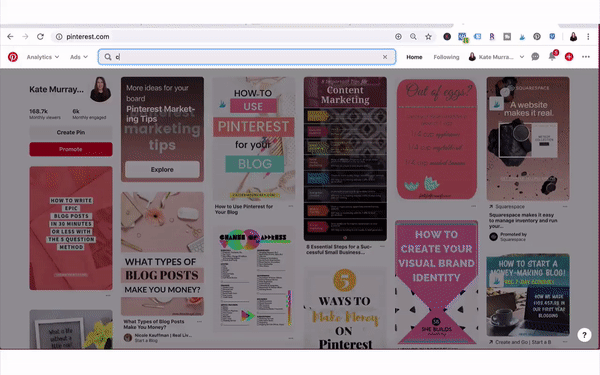The height and width of the screenshot is (375, 600).
Task: Expand the account chevron beside Kate Murra...
Action: click(522, 57)
